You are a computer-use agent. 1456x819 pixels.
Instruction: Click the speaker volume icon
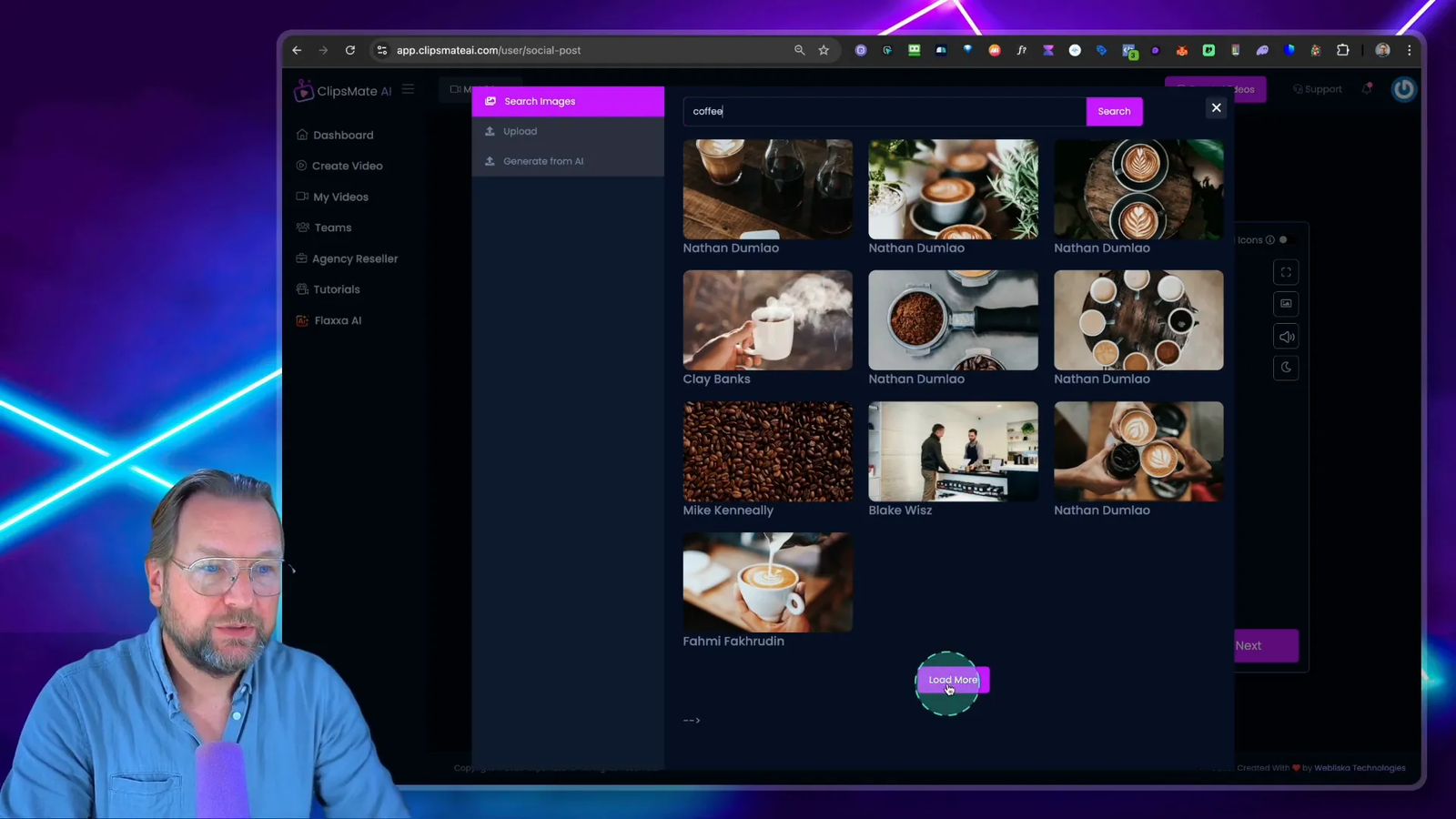[1286, 337]
